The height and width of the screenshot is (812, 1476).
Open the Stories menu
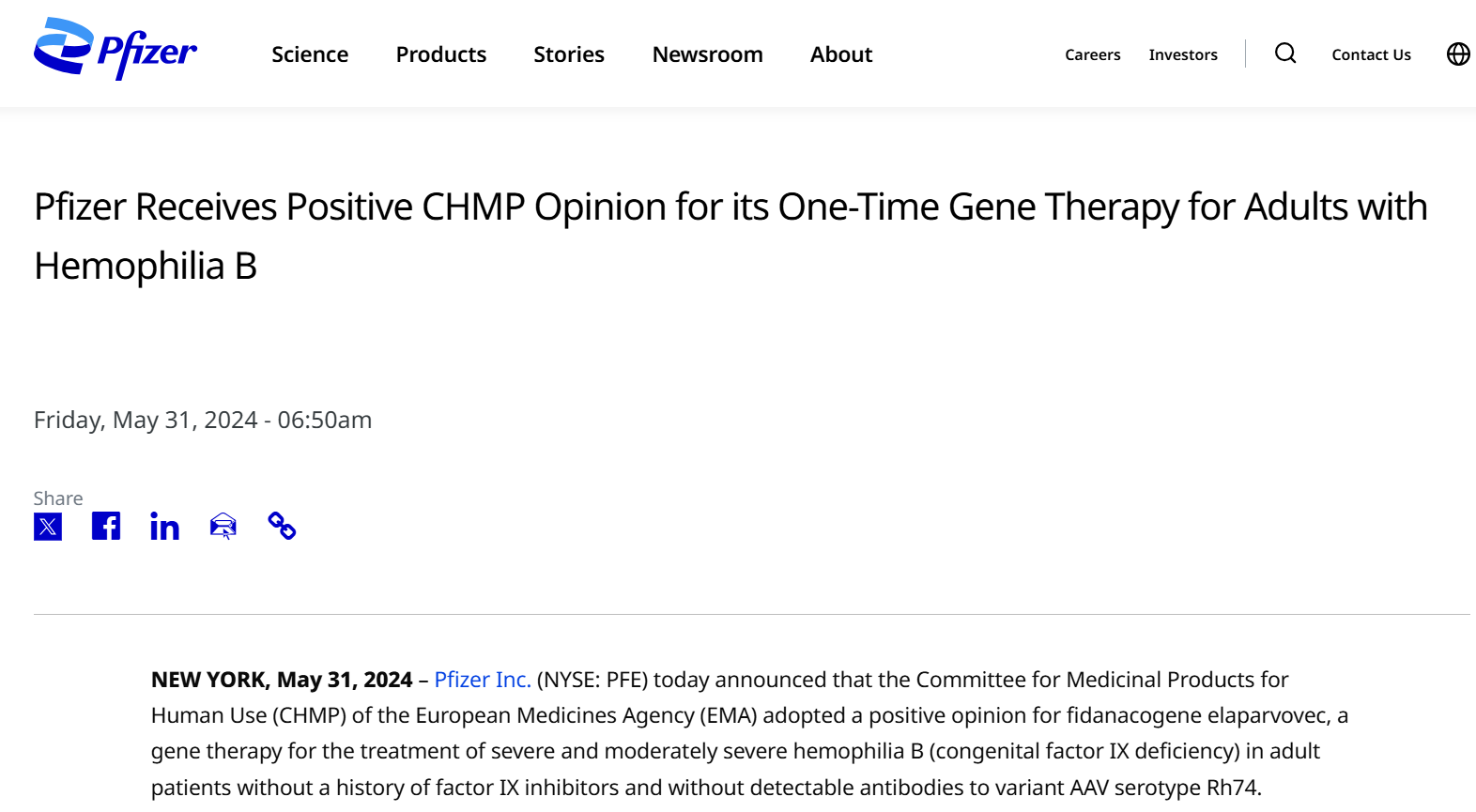click(x=569, y=54)
